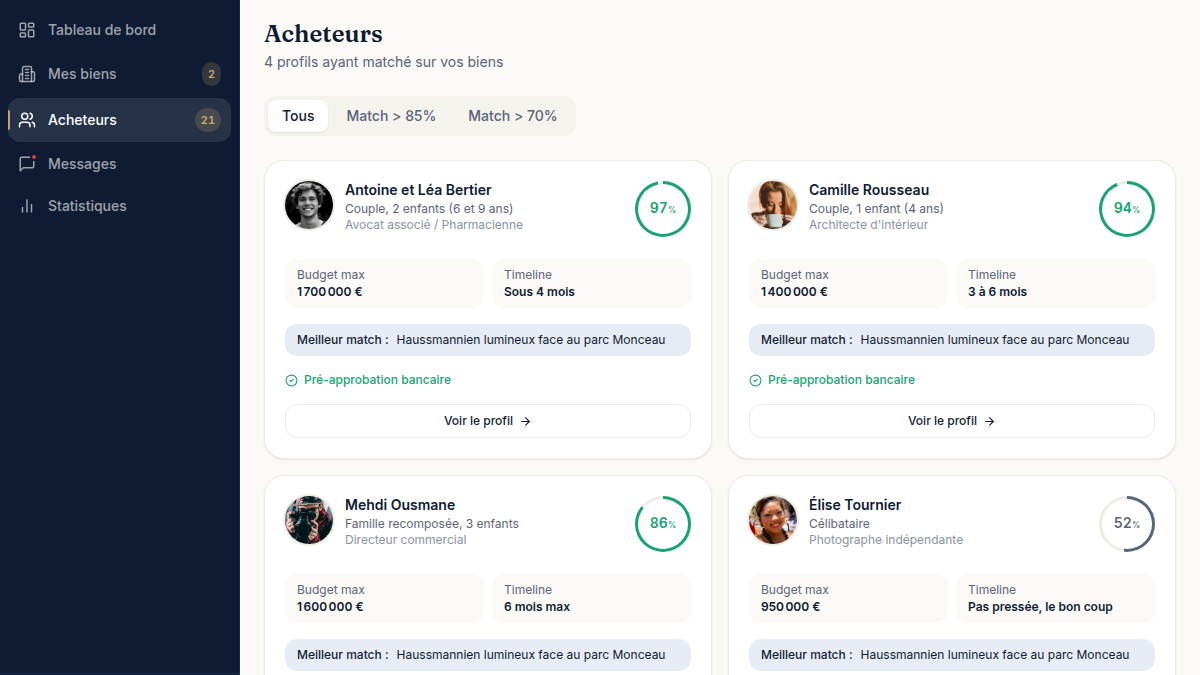Click text Architecte d'intérieur

[x=868, y=225]
